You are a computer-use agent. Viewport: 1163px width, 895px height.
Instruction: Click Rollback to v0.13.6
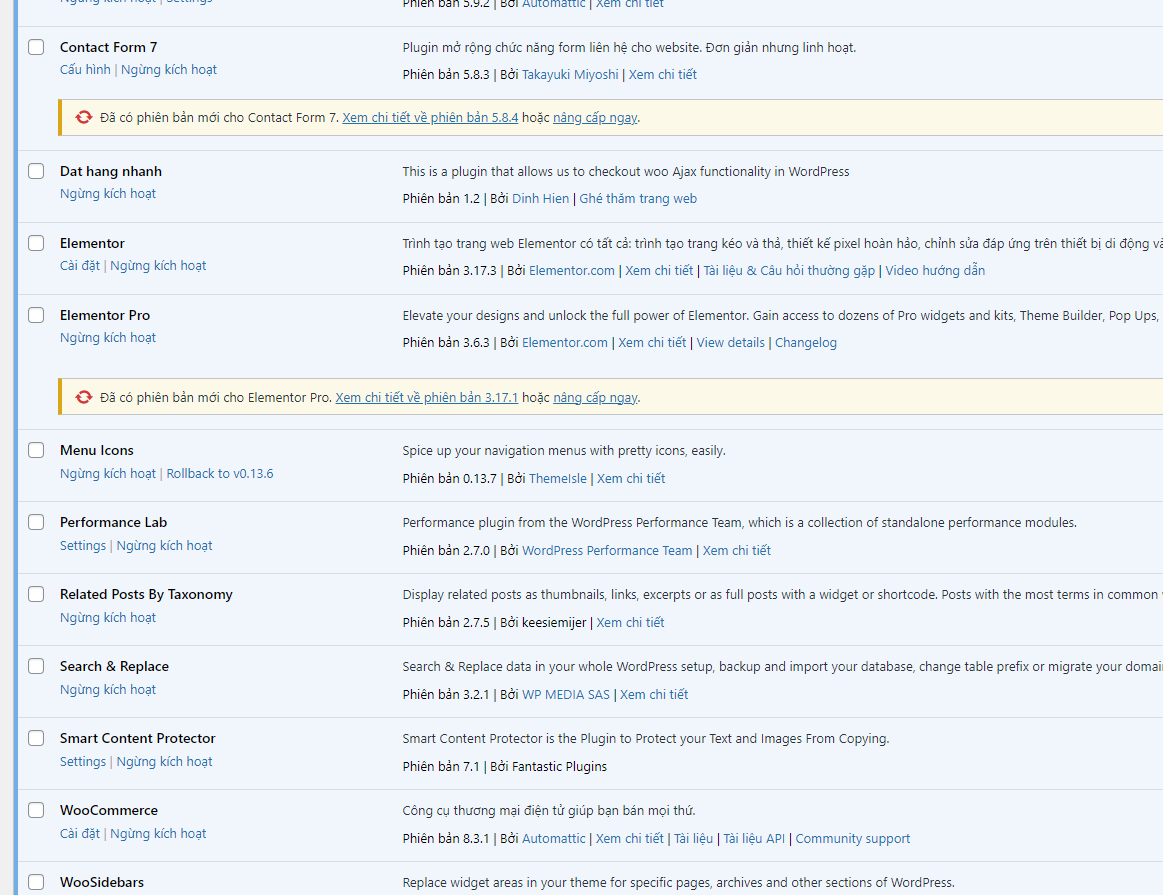tap(220, 473)
